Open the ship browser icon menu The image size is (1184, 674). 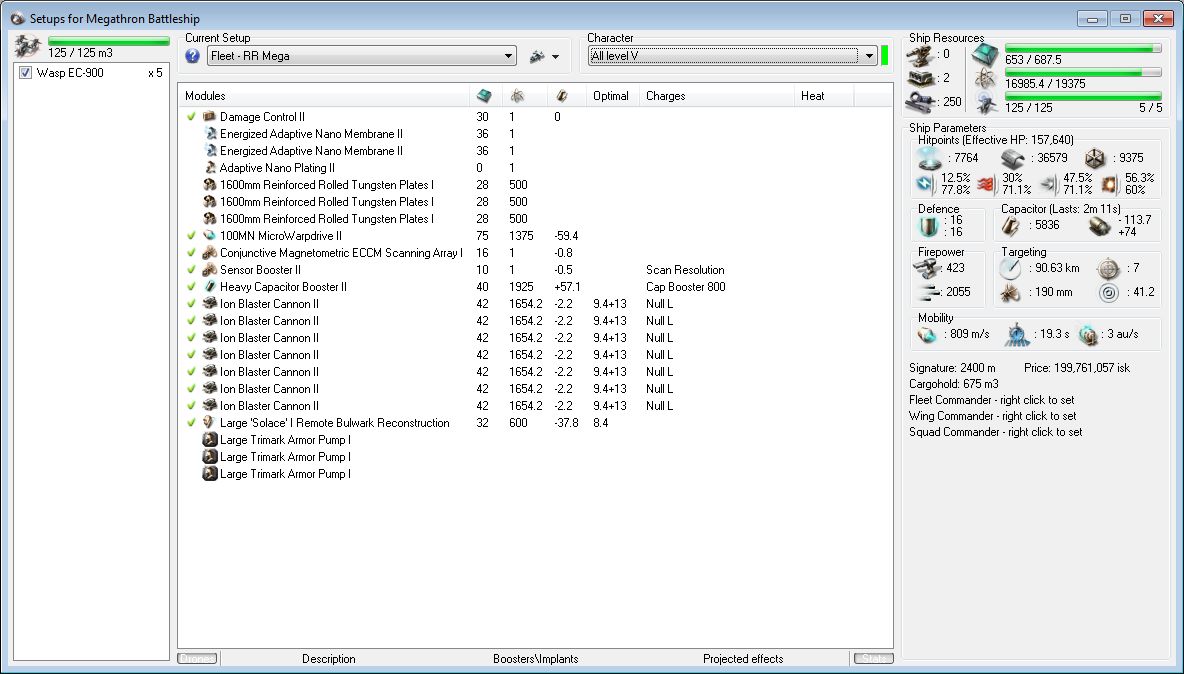coord(544,57)
